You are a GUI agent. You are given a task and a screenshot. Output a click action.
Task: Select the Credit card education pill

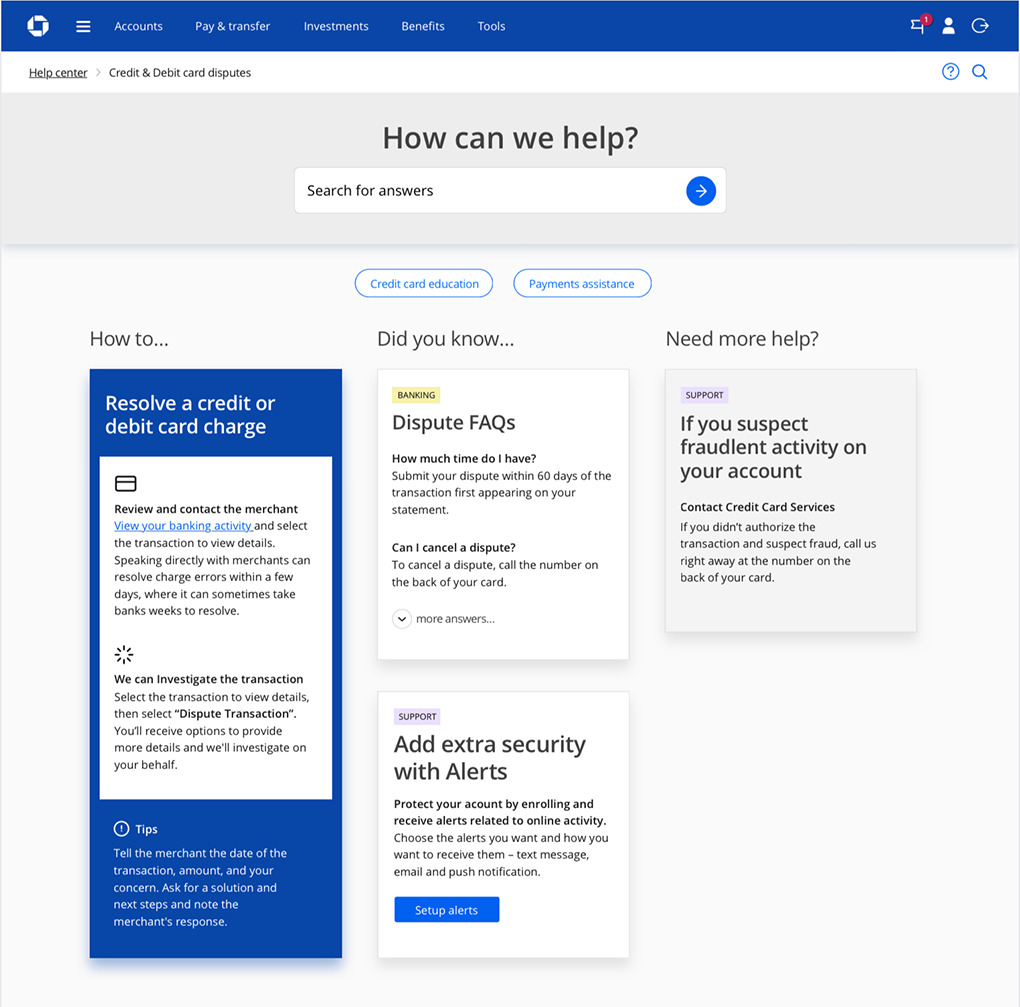tap(424, 284)
